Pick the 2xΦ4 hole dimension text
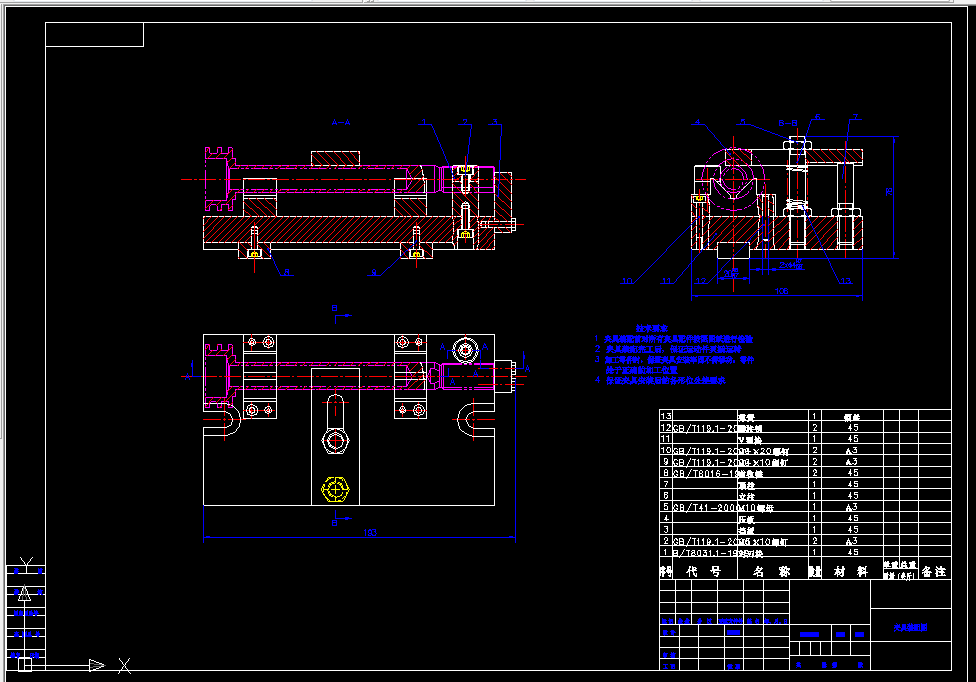976x682 pixels. point(791,266)
